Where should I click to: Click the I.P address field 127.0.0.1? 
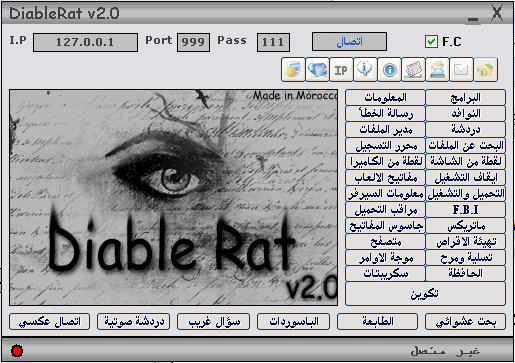(85, 42)
